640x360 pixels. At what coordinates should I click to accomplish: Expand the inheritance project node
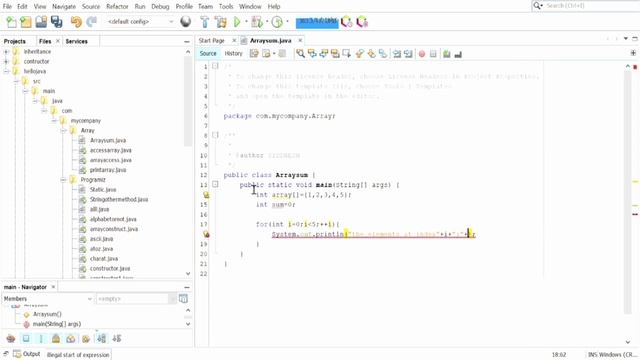[x=6, y=51]
